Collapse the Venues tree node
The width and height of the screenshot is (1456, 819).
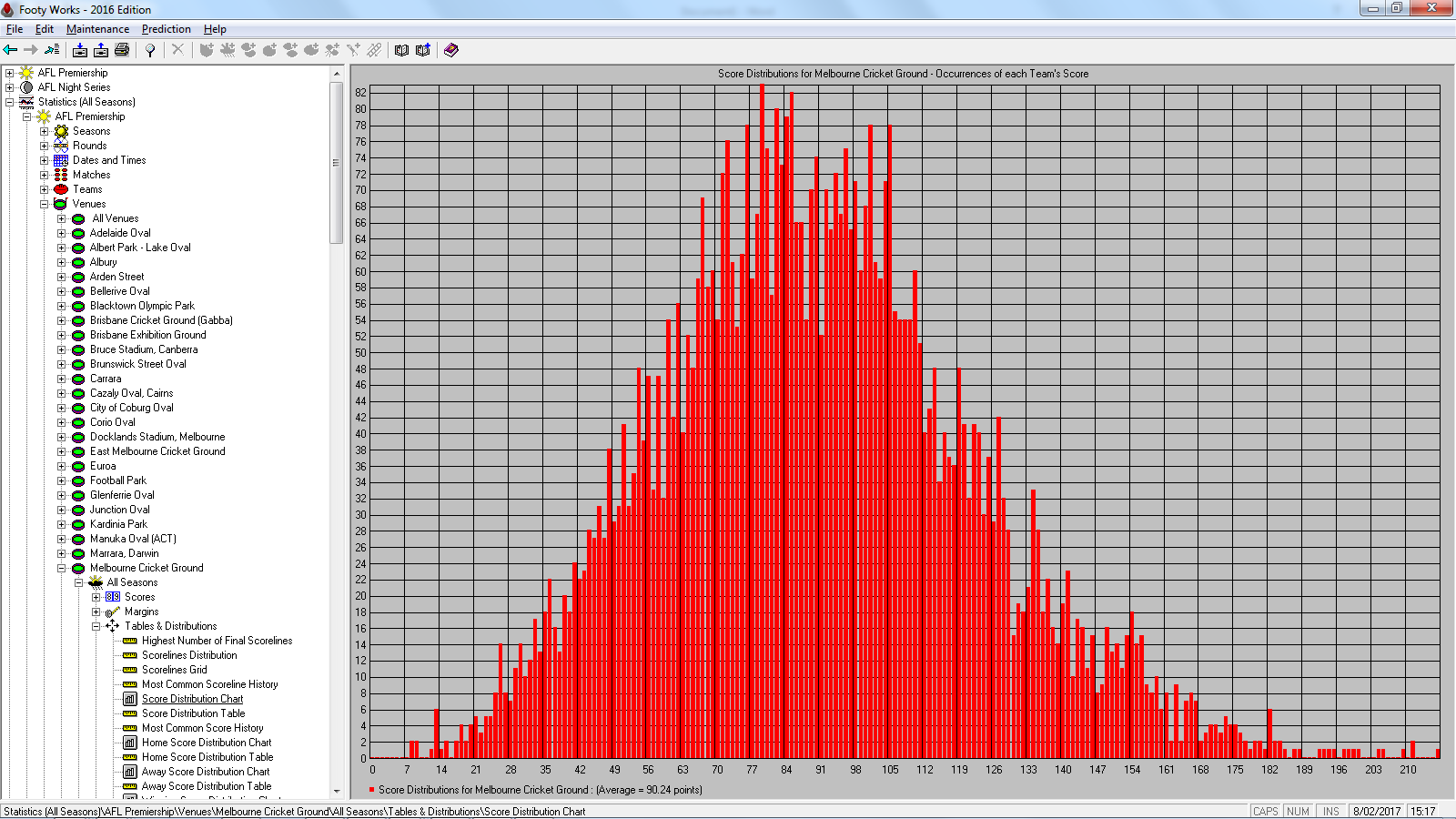click(x=44, y=204)
